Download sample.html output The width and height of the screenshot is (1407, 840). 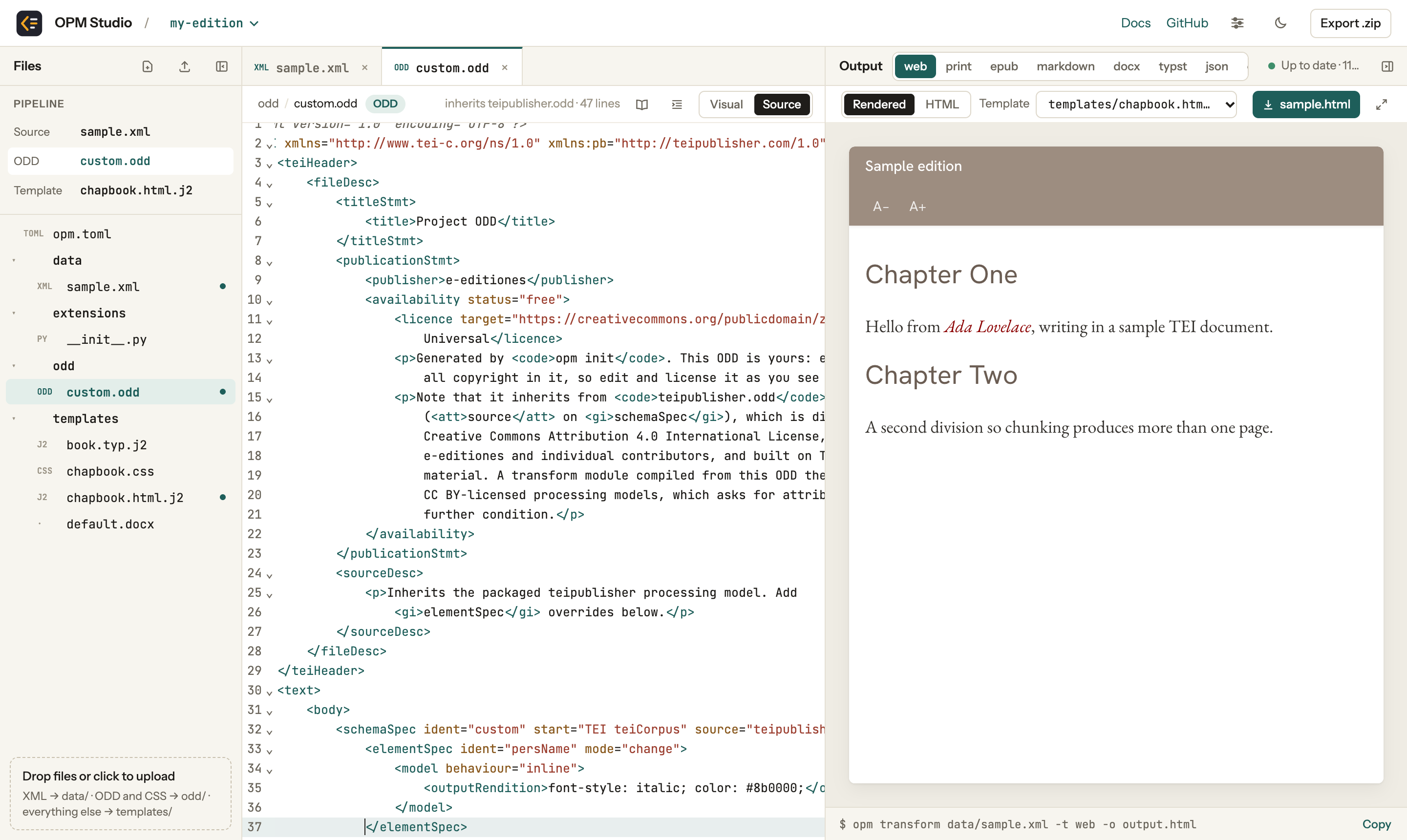(x=1306, y=104)
